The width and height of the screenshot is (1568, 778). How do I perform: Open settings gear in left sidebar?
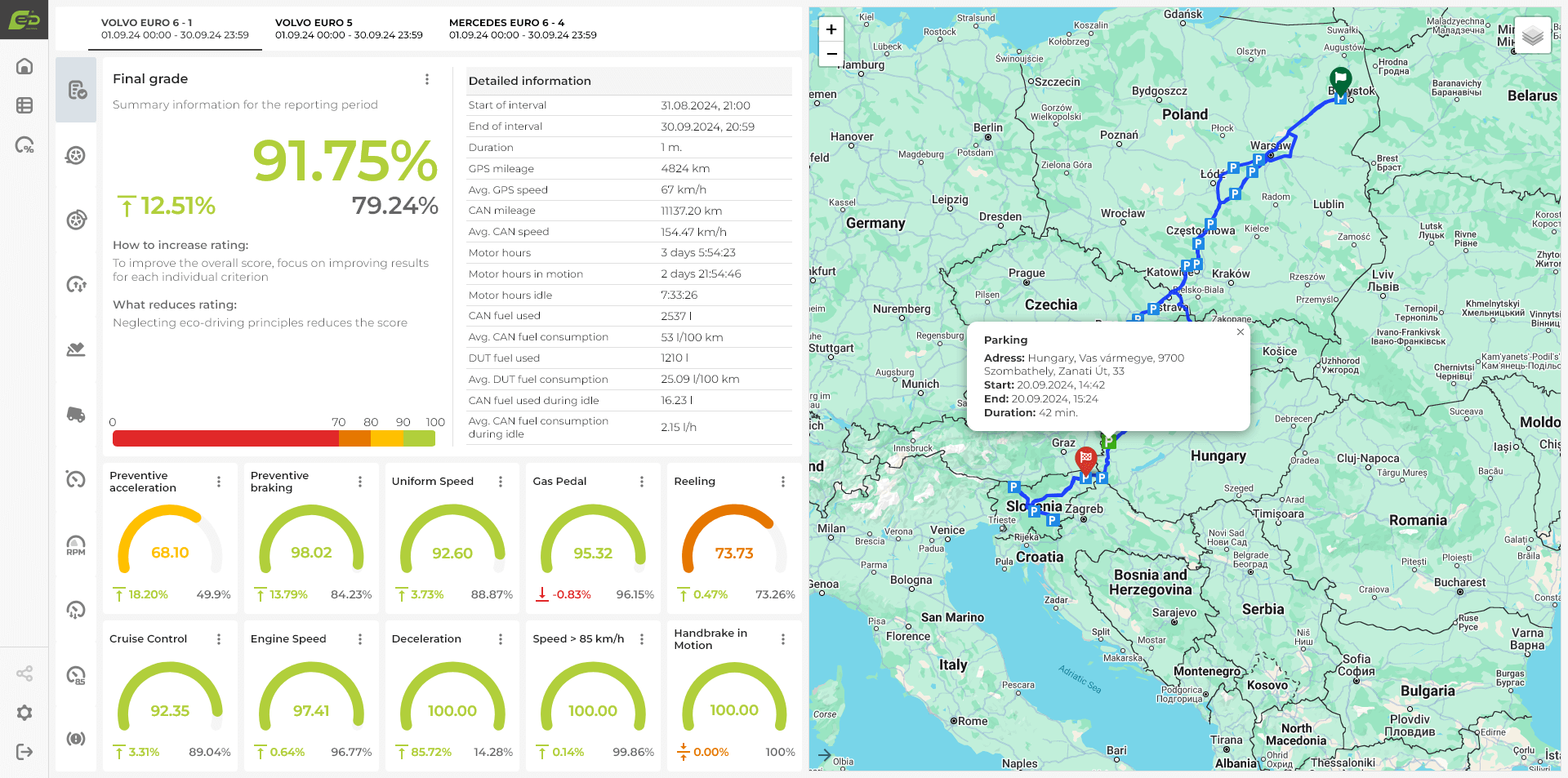click(24, 713)
